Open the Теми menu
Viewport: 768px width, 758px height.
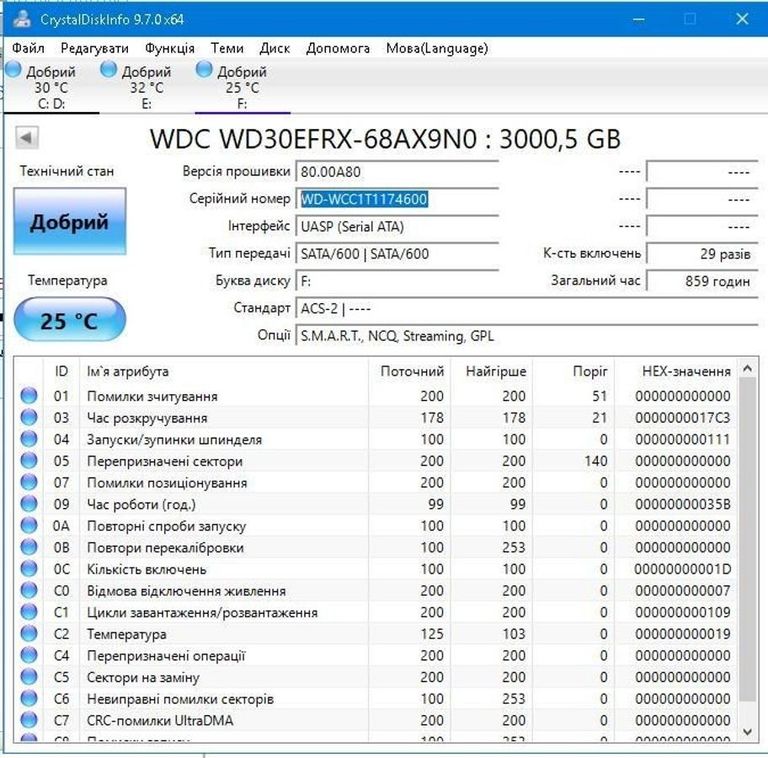tap(227, 48)
